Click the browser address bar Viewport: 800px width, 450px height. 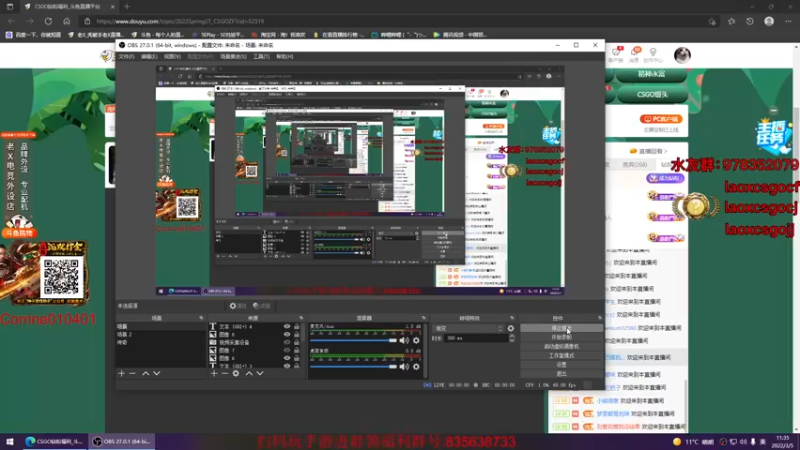pyautogui.click(x=398, y=21)
